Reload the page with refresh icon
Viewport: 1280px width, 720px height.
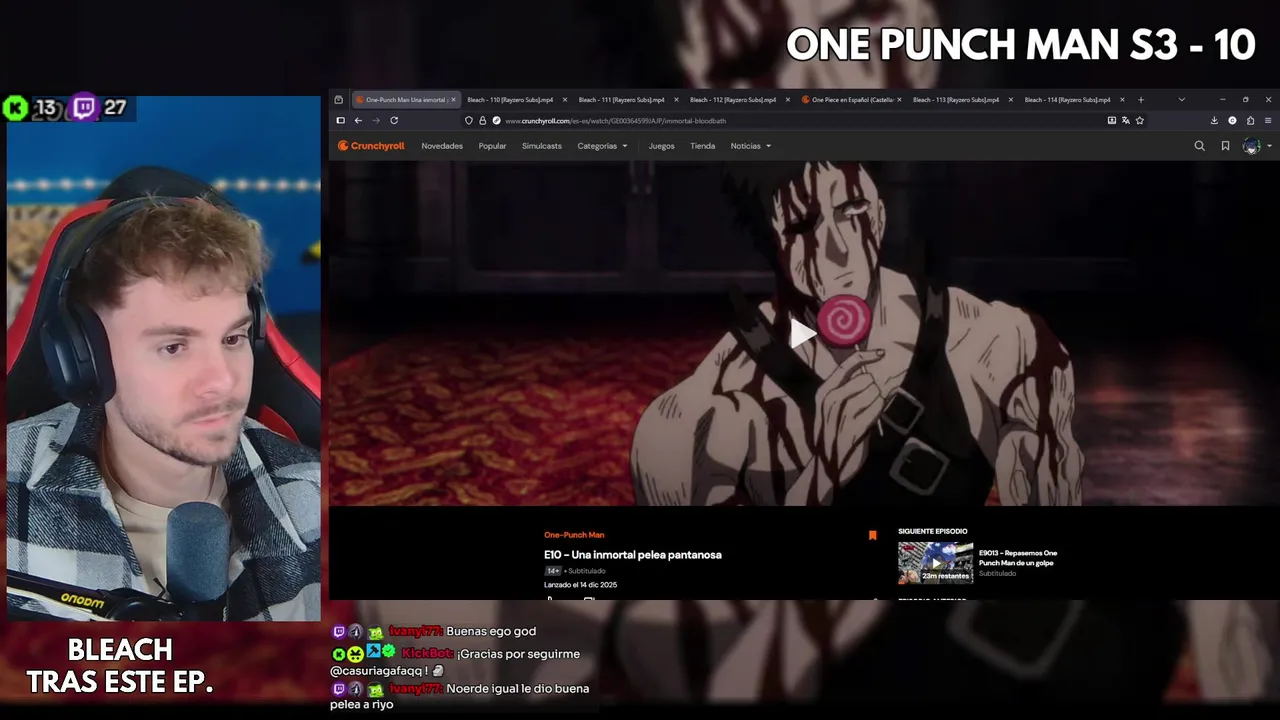point(394,120)
